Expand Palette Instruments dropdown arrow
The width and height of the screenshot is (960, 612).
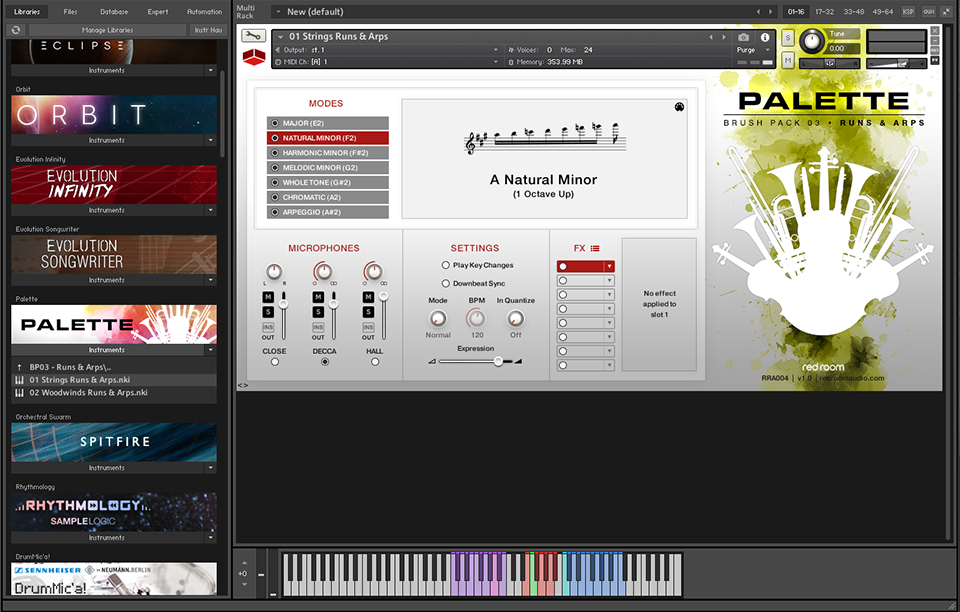(x=211, y=350)
